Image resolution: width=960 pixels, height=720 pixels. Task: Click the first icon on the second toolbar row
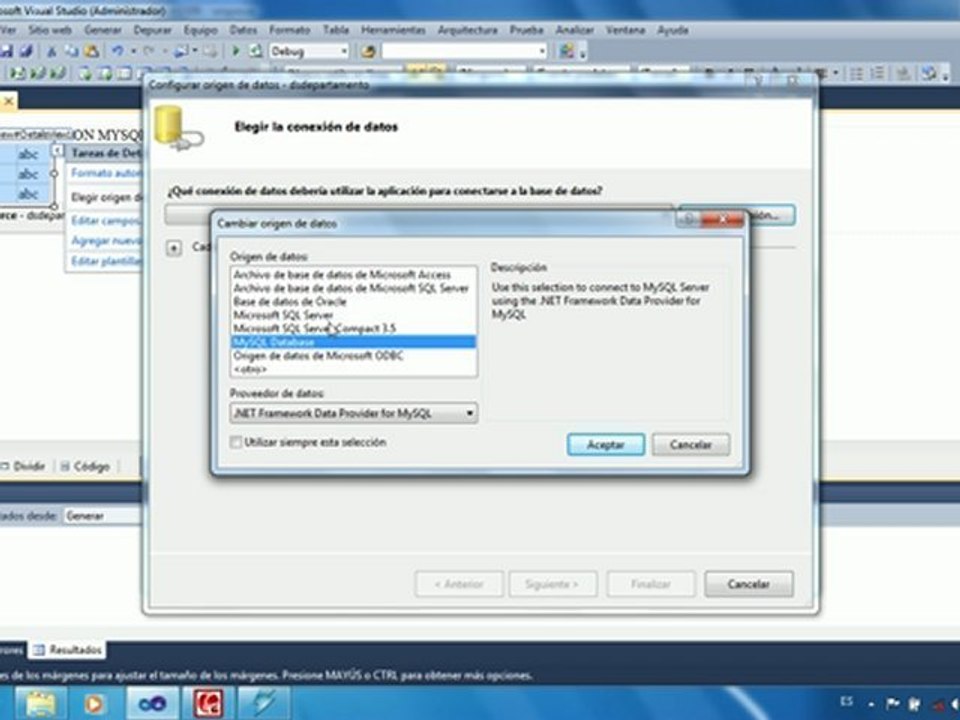coord(17,73)
